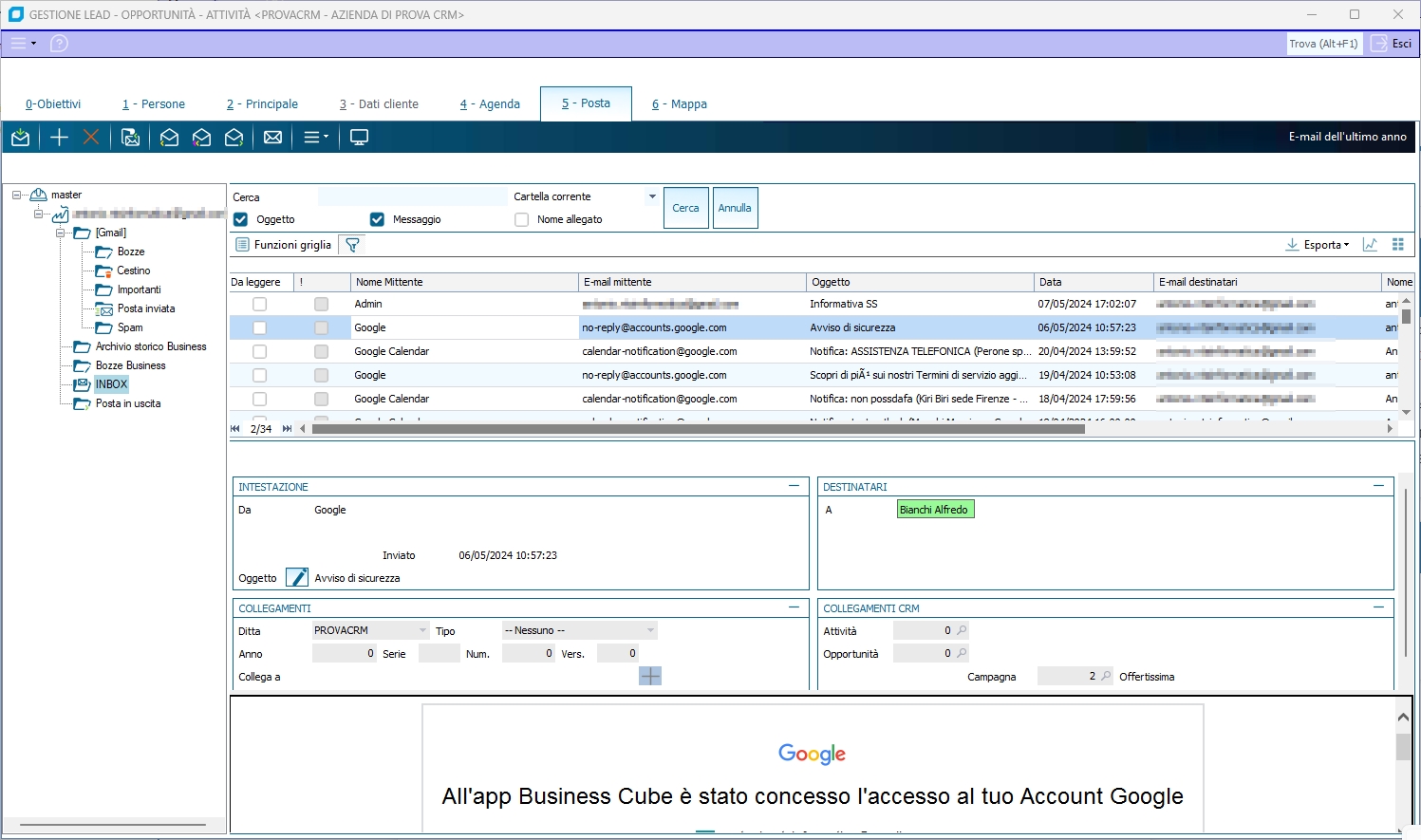
Task: Enable the Nome allegato checkbox
Action: pos(521,219)
